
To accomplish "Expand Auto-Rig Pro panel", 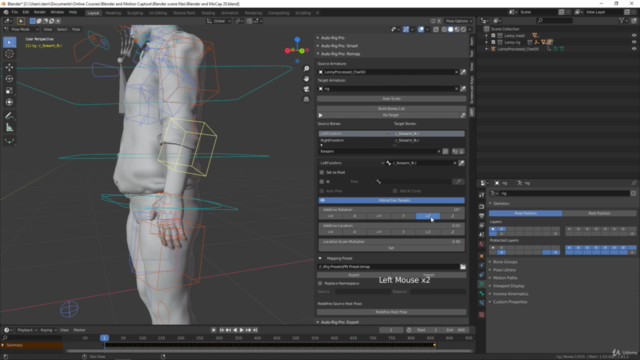I will tap(332, 38).
